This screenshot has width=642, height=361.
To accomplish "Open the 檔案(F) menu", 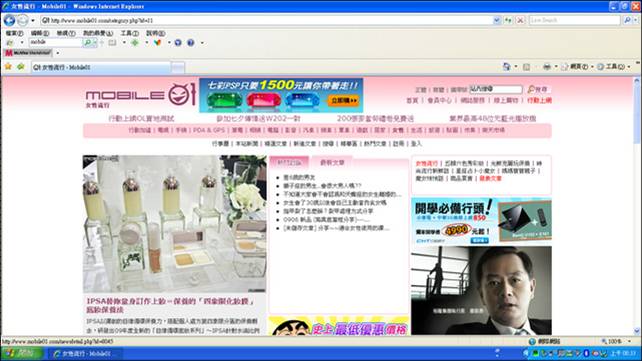I will tap(14, 33).
